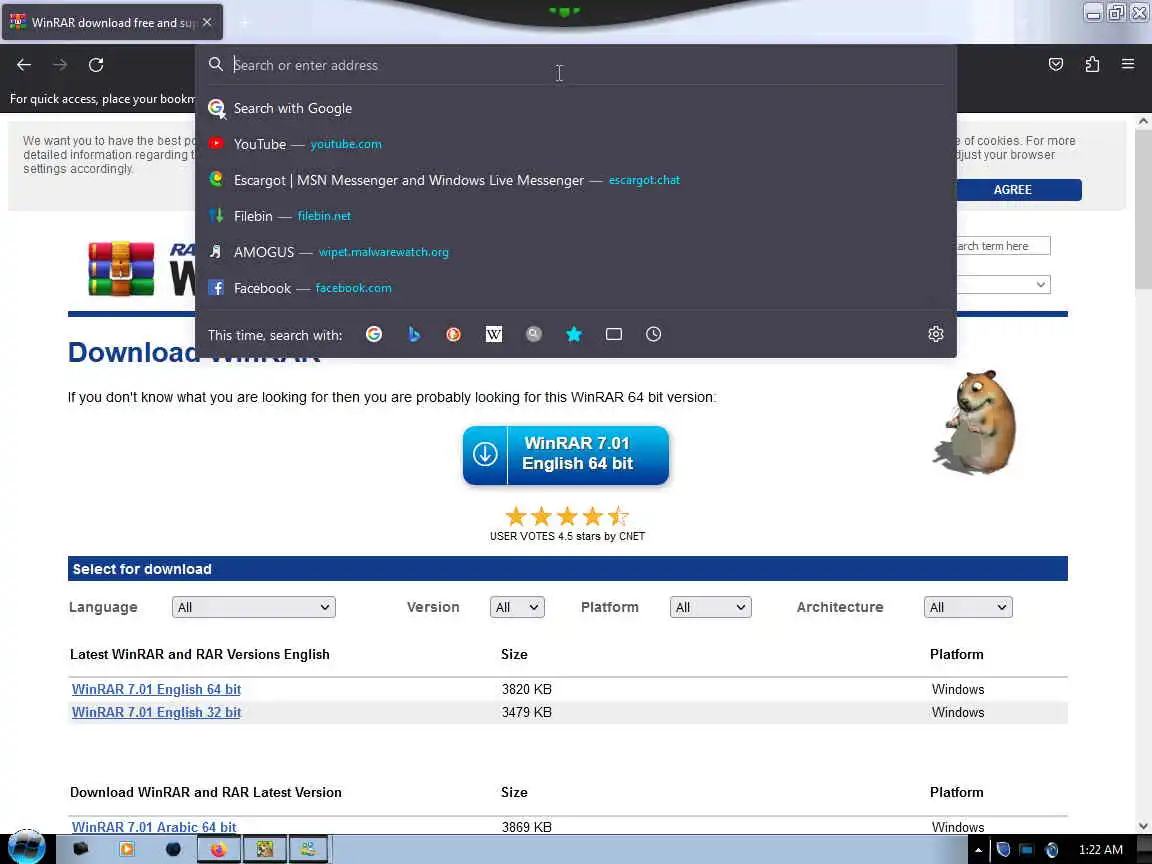Image resolution: width=1152 pixels, height=864 pixels.
Task: Select the Search with Google suggestion
Action: coord(575,108)
